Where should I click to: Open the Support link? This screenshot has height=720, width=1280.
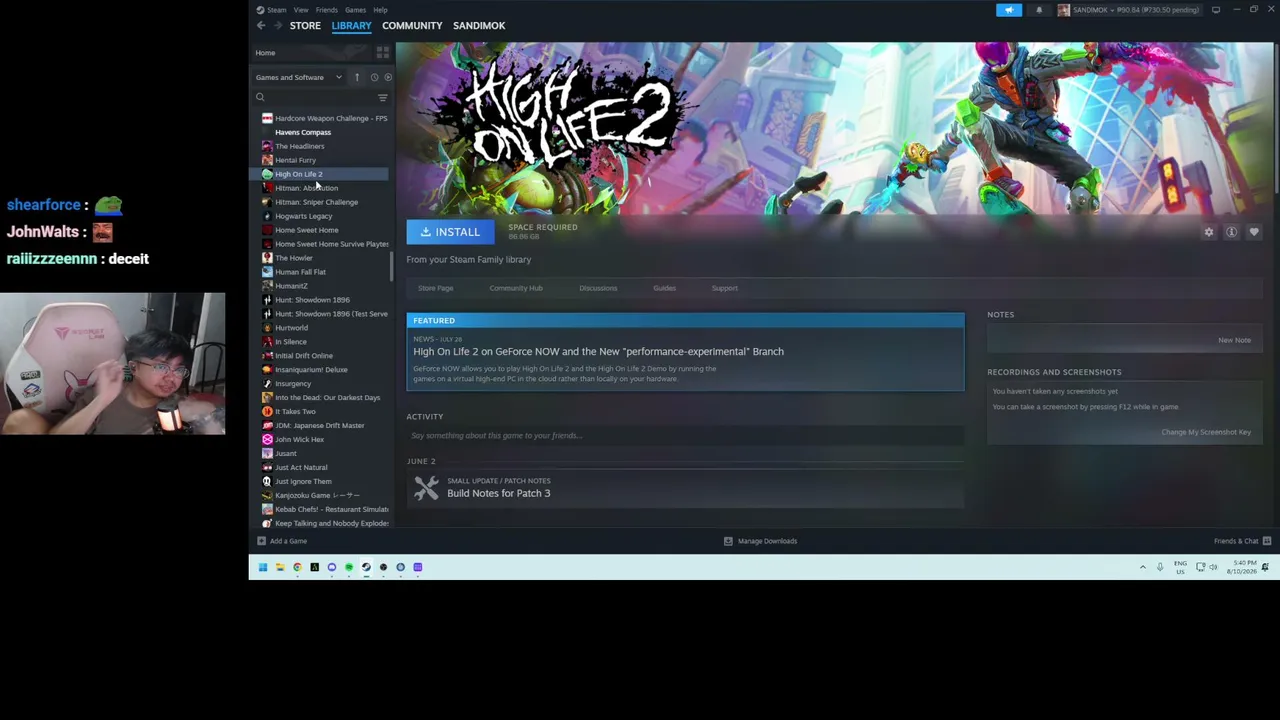[725, 288]
